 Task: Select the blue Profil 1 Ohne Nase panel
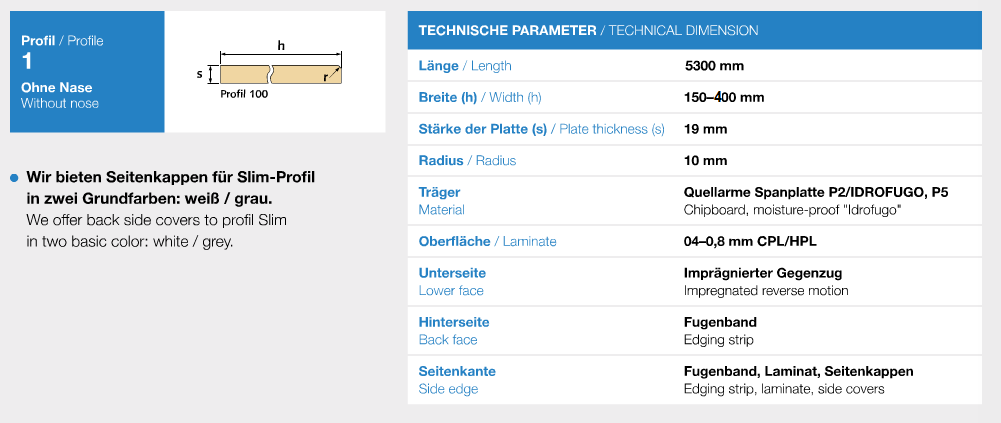tap(87, 71)
